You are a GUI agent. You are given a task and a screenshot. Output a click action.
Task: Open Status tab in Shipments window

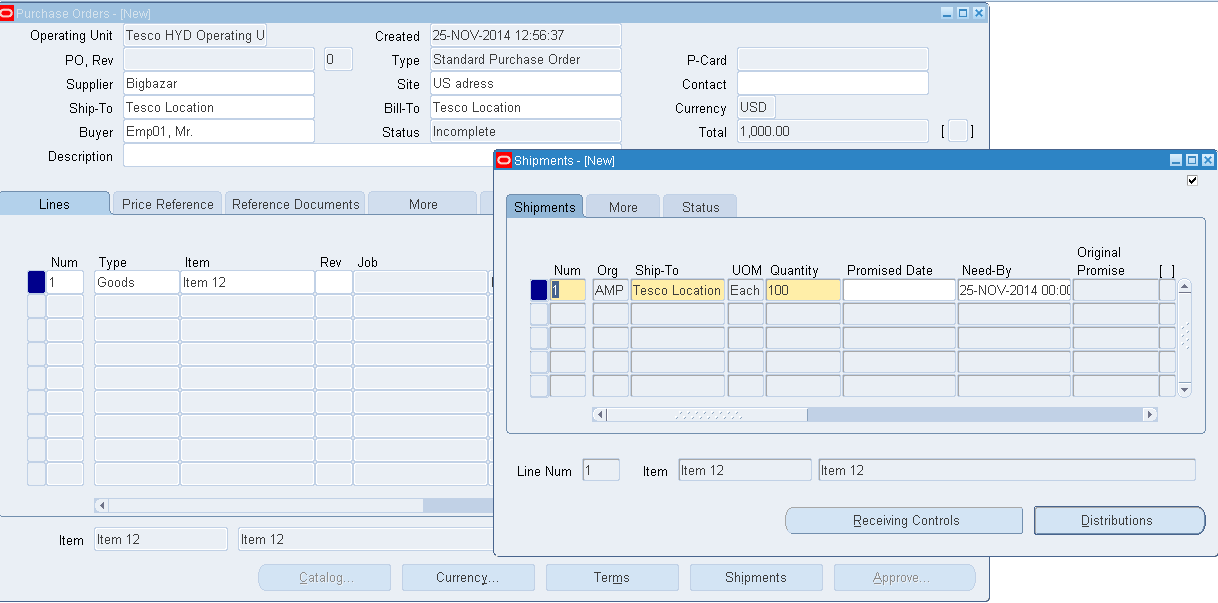pyautogui.click(x=700, y=206)
